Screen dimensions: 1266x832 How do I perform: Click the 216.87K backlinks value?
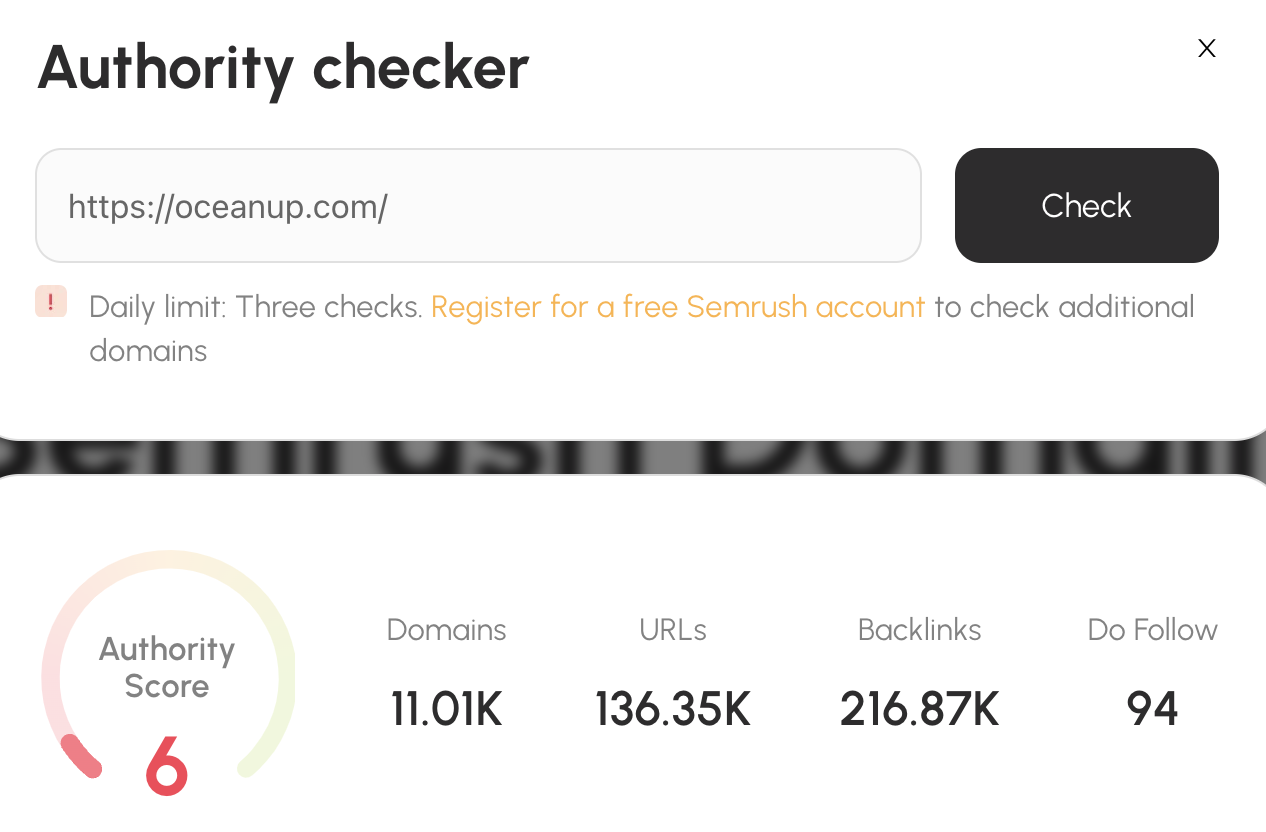click(x=919, y=709)
